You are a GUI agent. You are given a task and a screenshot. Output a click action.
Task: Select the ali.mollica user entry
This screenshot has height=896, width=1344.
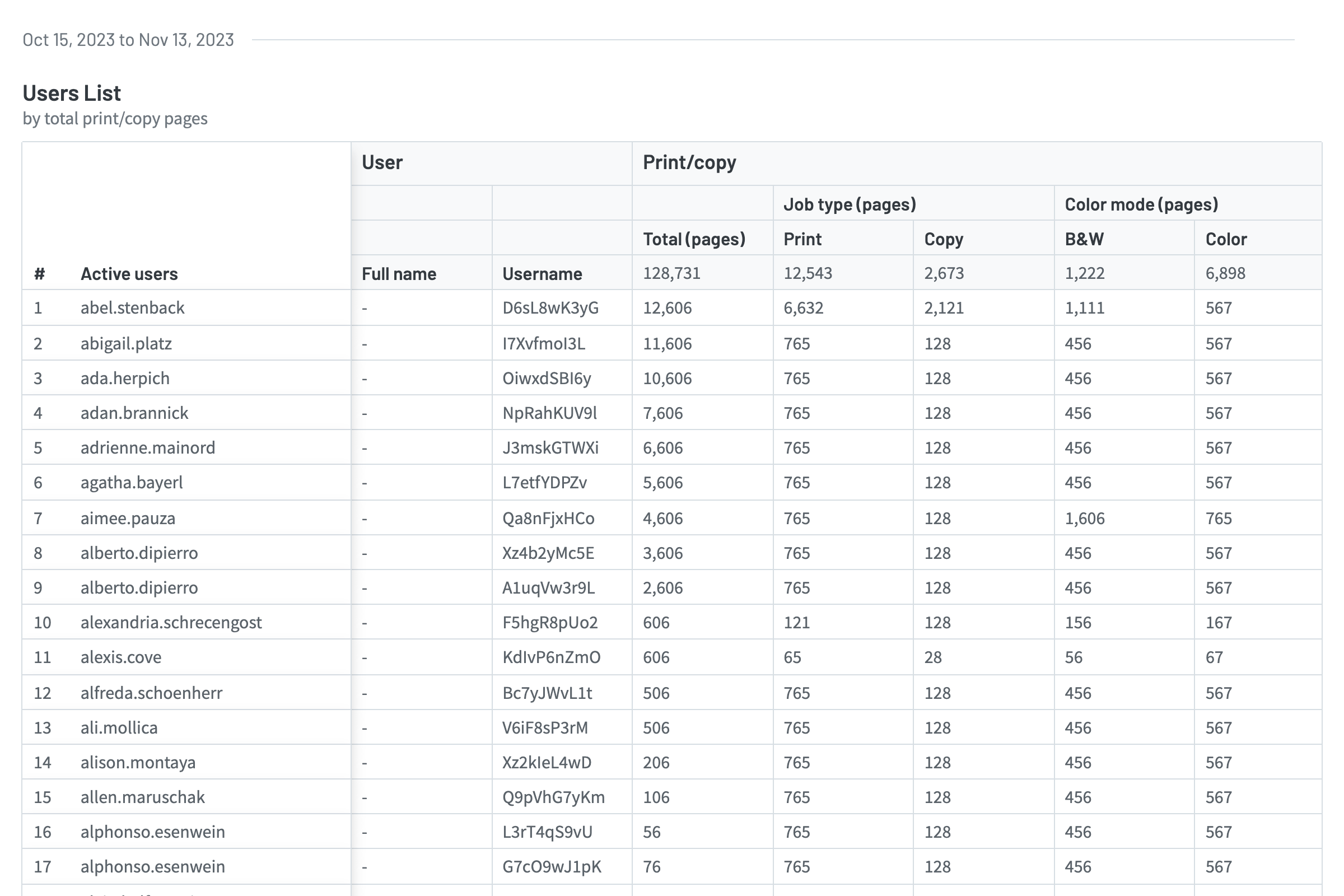pyautogui.click(x=119, y=727)
